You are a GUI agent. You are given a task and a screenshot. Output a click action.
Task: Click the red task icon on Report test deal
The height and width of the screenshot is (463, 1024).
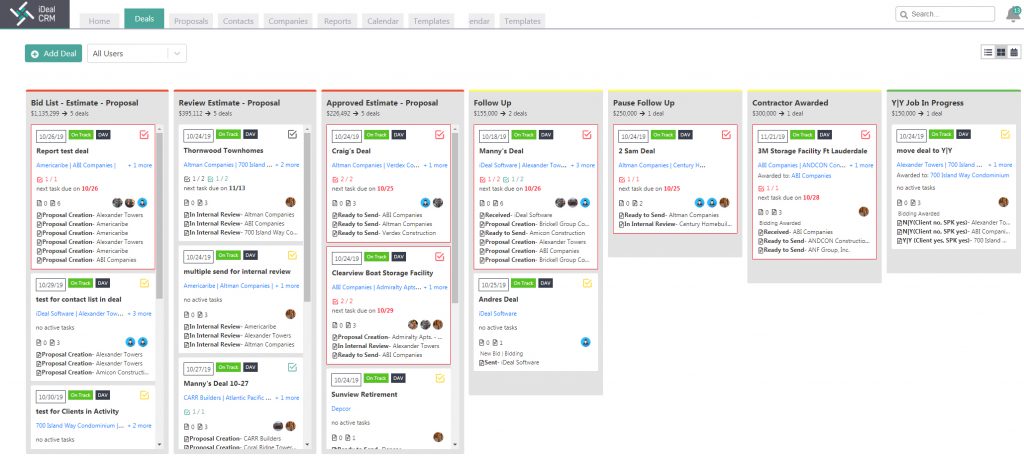click(39, 178)
